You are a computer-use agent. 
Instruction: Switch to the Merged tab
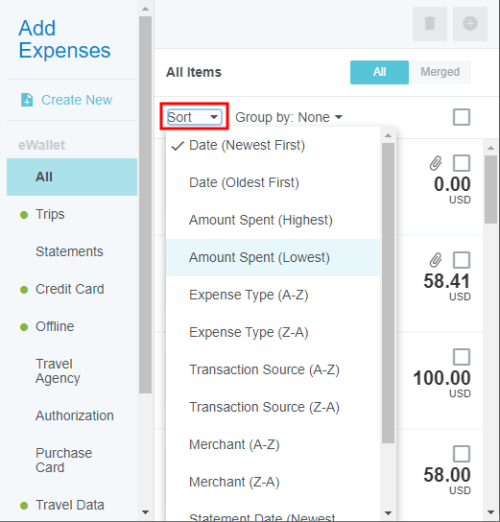pos(440,72)
